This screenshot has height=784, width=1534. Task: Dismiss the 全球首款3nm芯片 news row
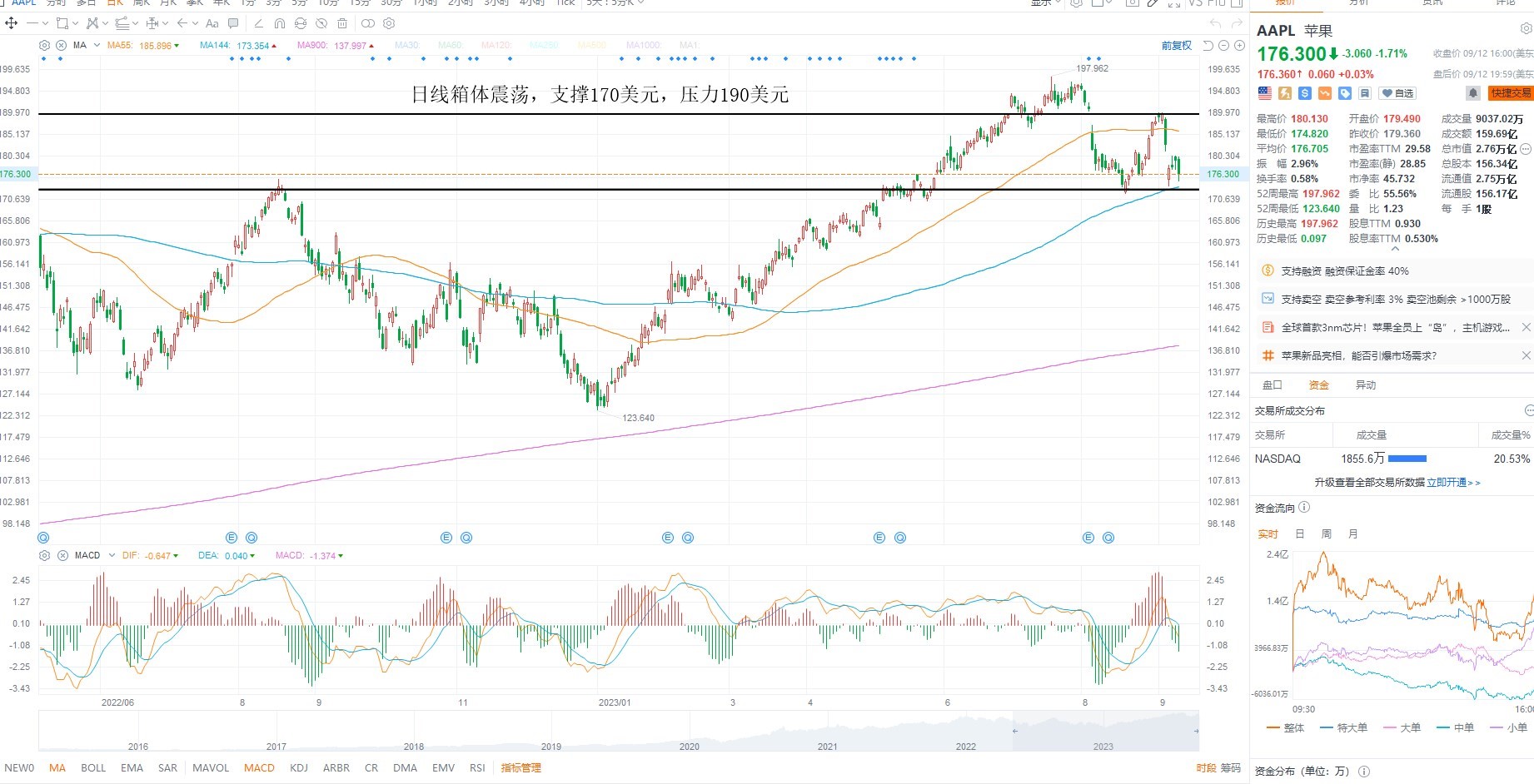point(1526,327)
